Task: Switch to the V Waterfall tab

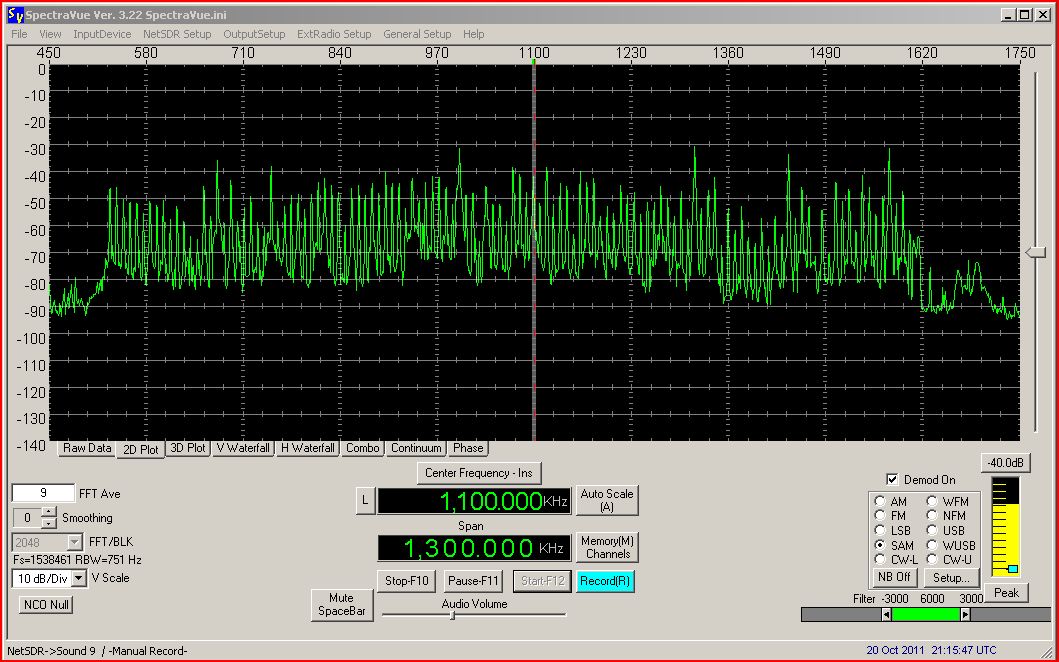Action: click(243, 448)
